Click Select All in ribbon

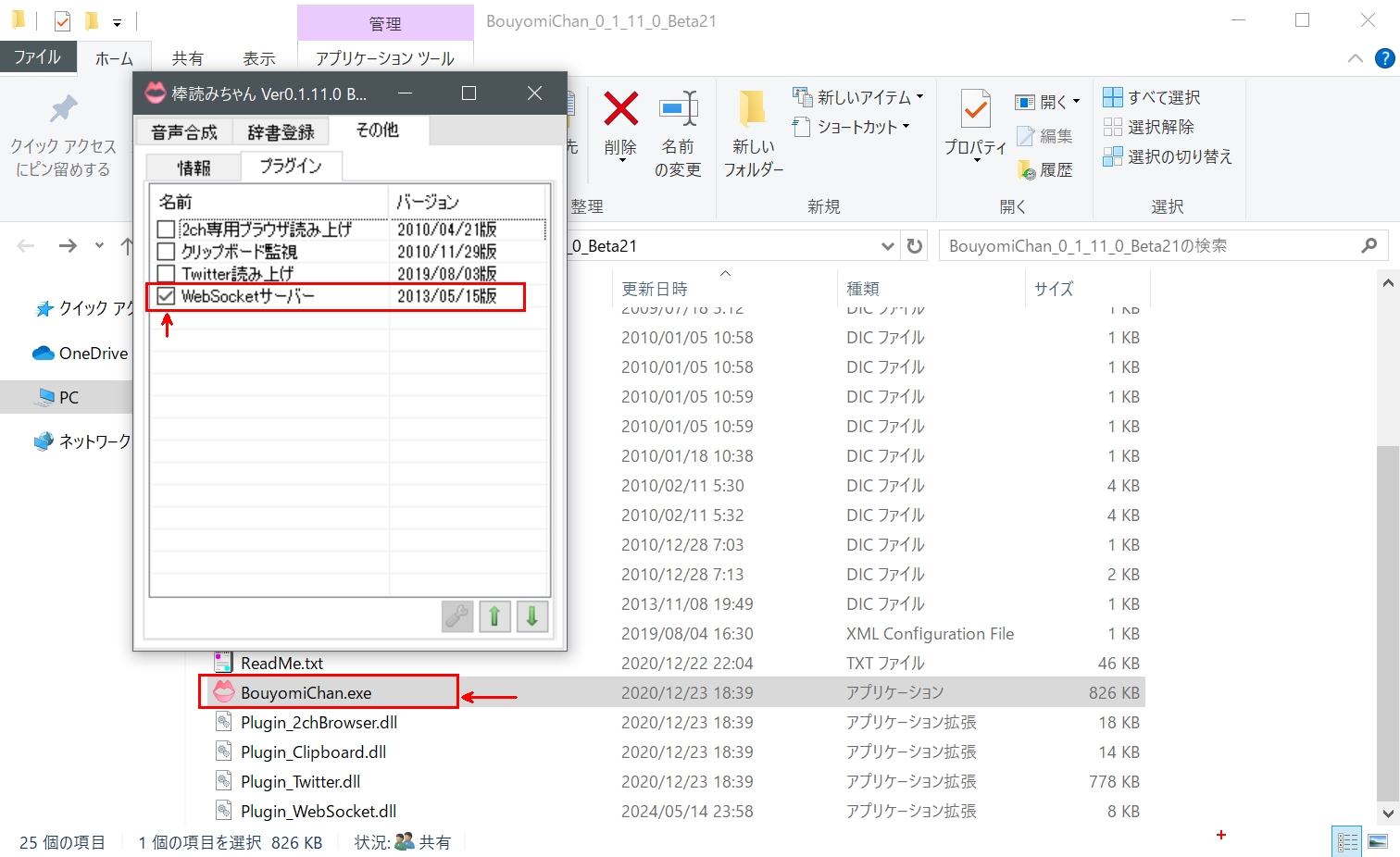[1153, 97]
